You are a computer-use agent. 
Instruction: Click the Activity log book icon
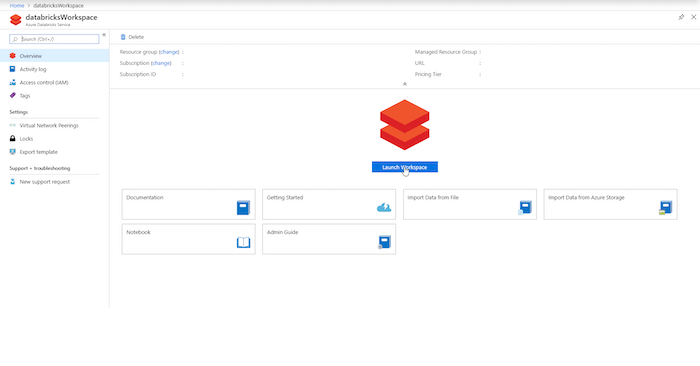coord(12,69)
